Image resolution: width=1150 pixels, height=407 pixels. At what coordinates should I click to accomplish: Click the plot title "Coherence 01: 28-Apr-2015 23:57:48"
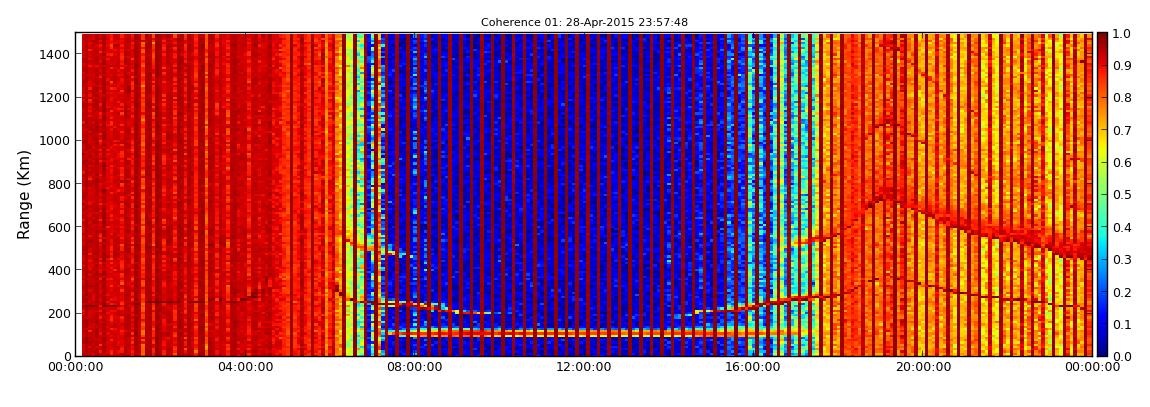pos(584,23)
